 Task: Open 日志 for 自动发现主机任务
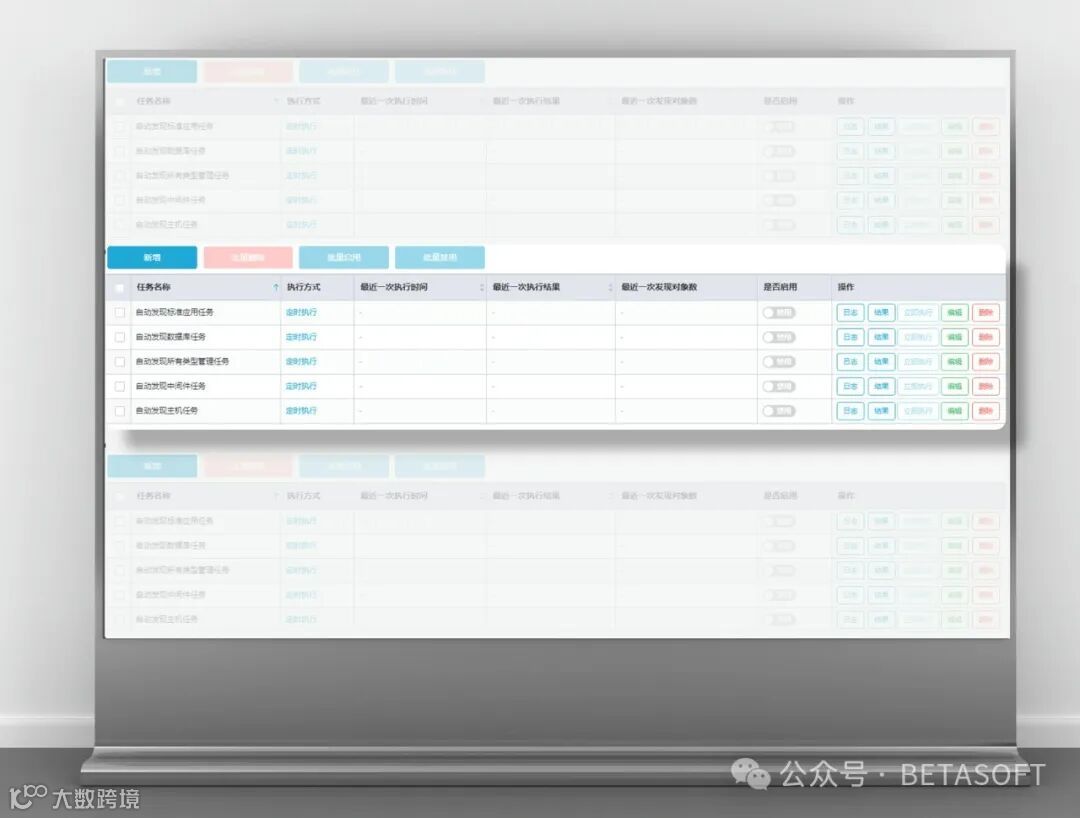click(851, 411)
